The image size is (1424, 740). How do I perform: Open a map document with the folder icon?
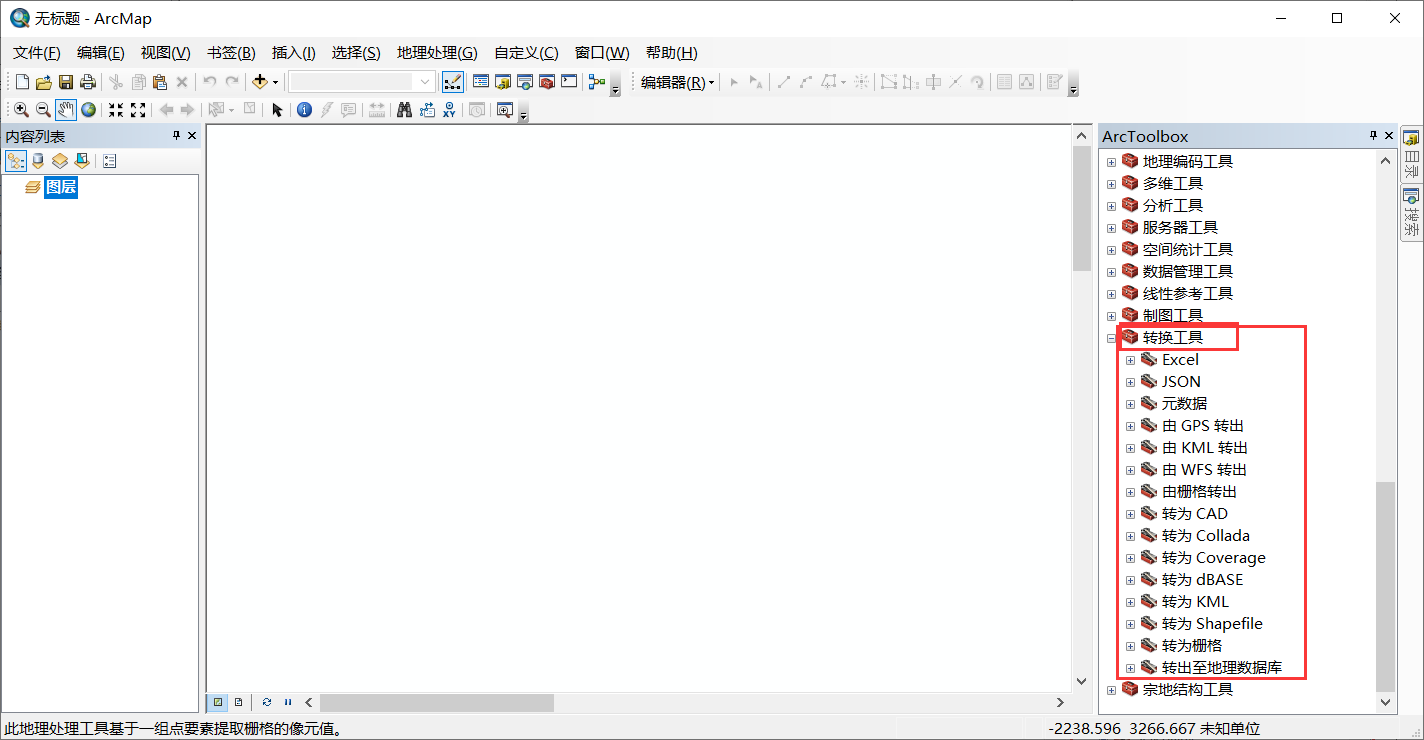point(44,82)
